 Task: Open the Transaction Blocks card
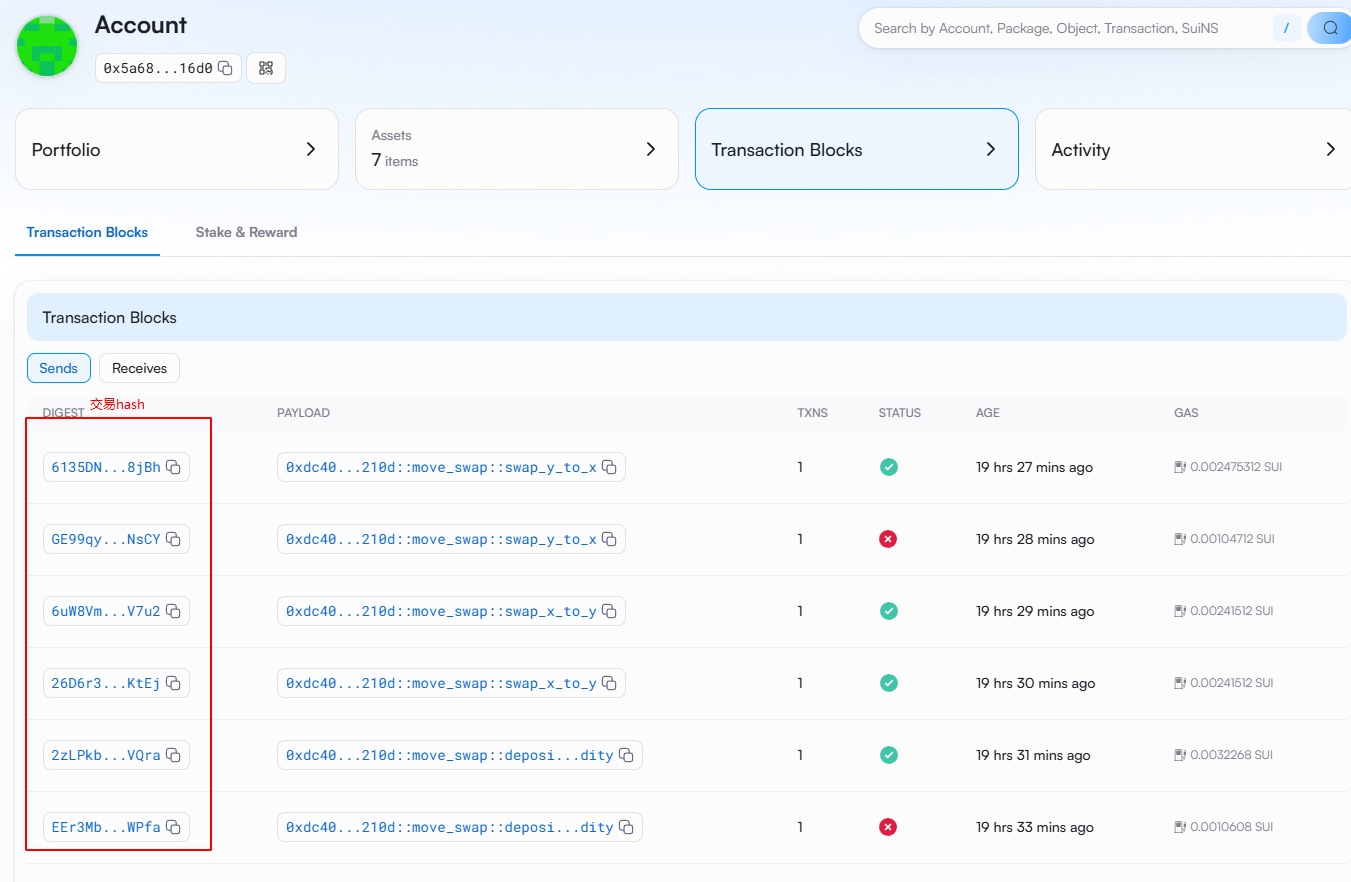click(x=857, y=149)
